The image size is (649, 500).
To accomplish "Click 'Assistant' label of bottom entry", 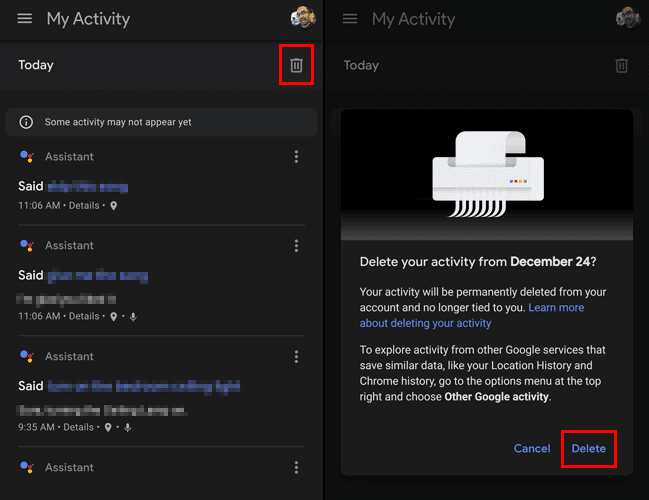I will (69, 467).
